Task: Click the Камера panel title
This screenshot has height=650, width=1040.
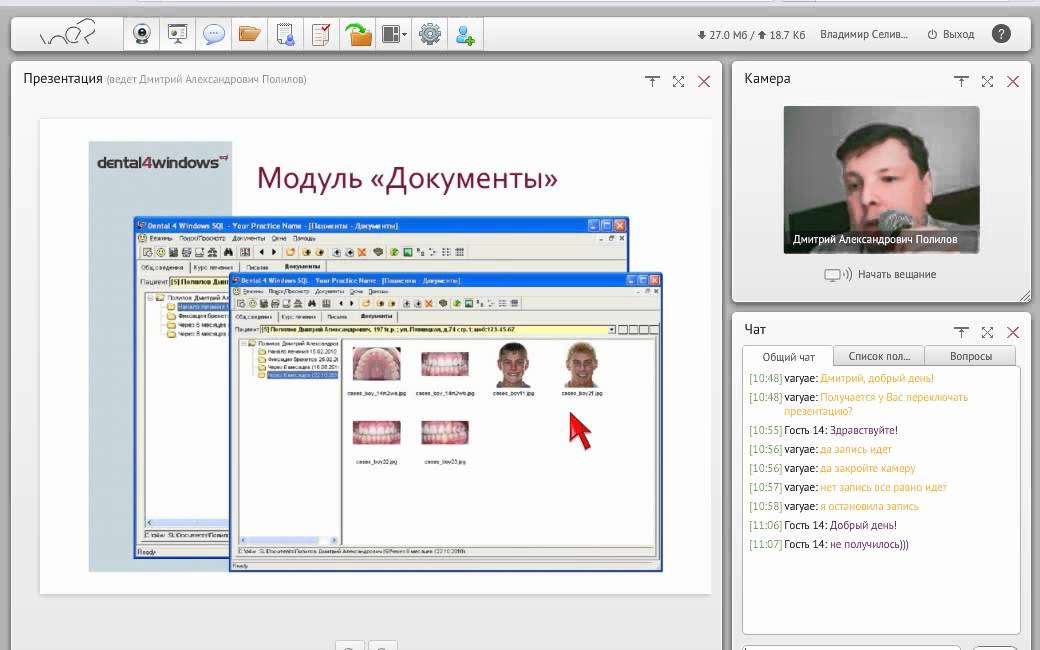Action: (x=767, y=78)
